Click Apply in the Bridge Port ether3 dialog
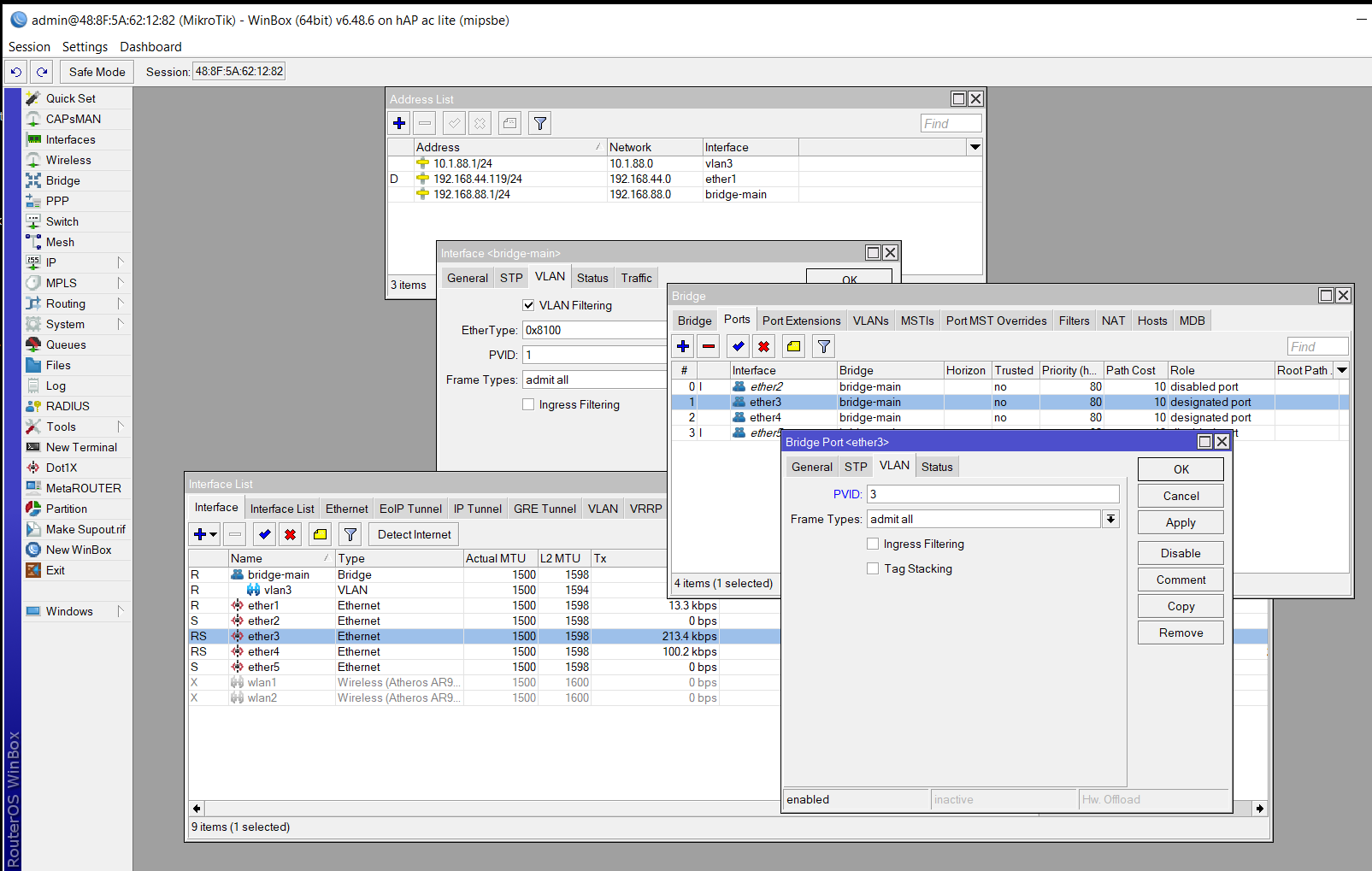Viewport: 1372px width, 871px height. 1181,522
